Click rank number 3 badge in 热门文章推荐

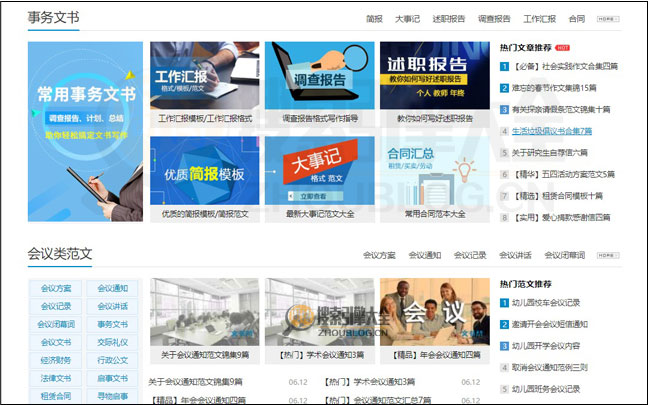[x=505, y=109]
